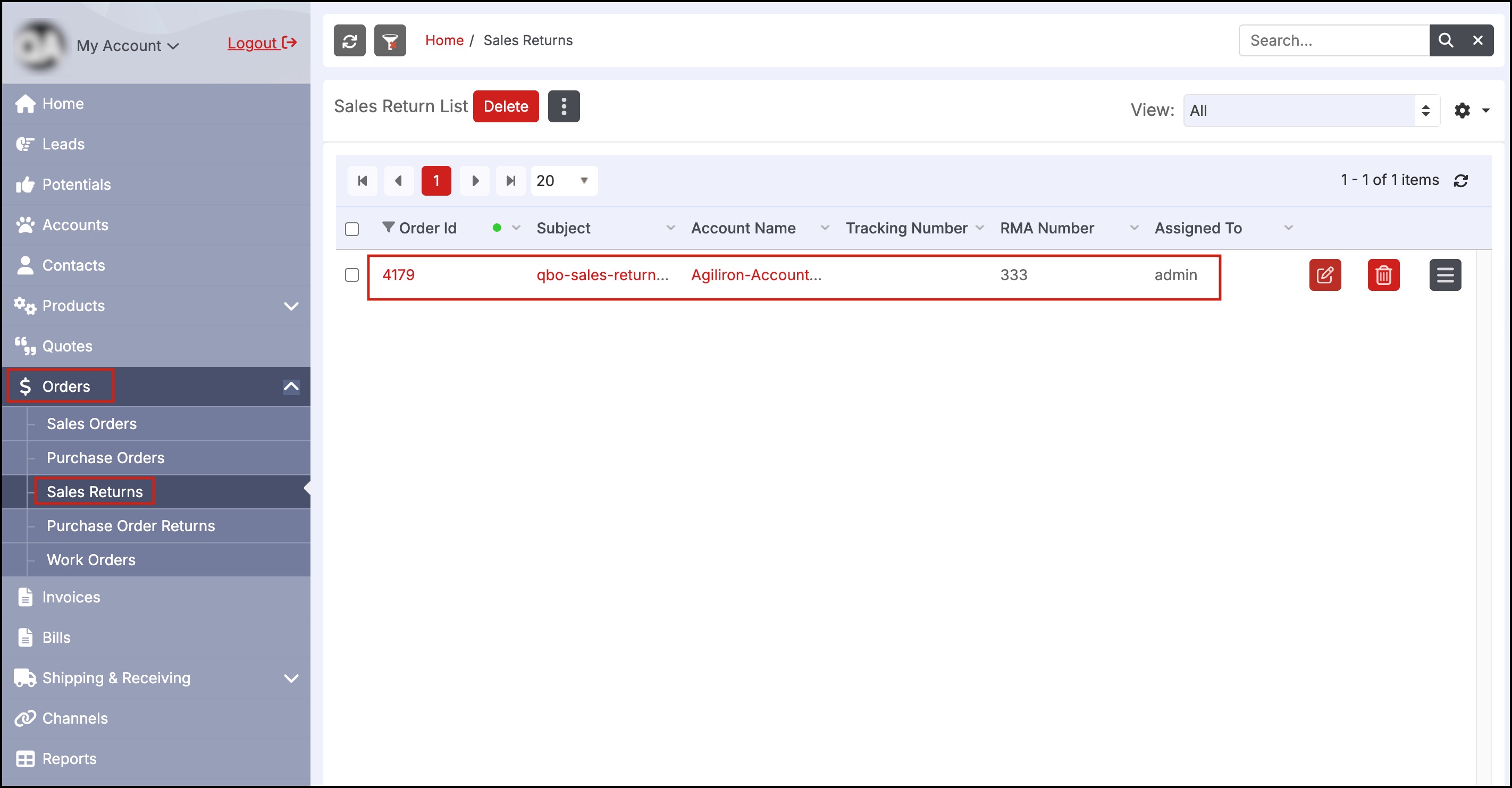Click the search magnifier icon

click(x=1445, y=40)
